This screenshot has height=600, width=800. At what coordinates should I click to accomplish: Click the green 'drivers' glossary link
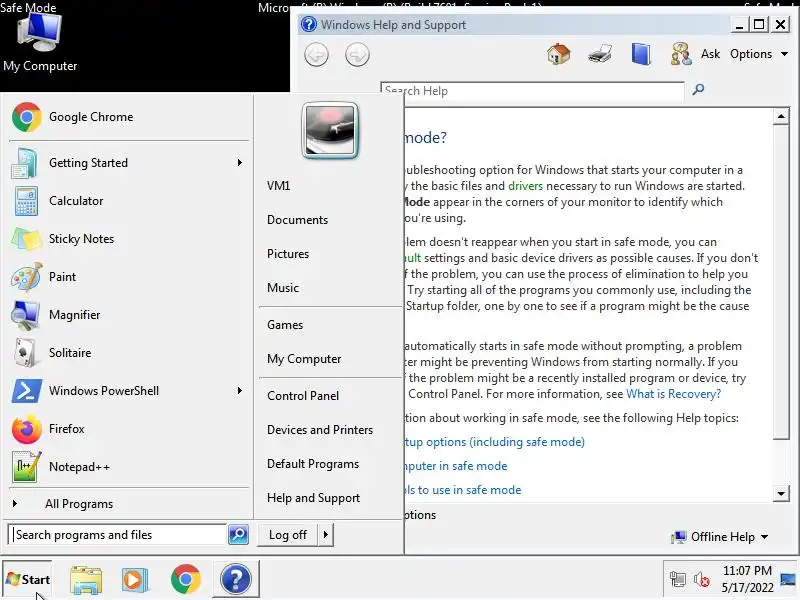pos(526,186)
